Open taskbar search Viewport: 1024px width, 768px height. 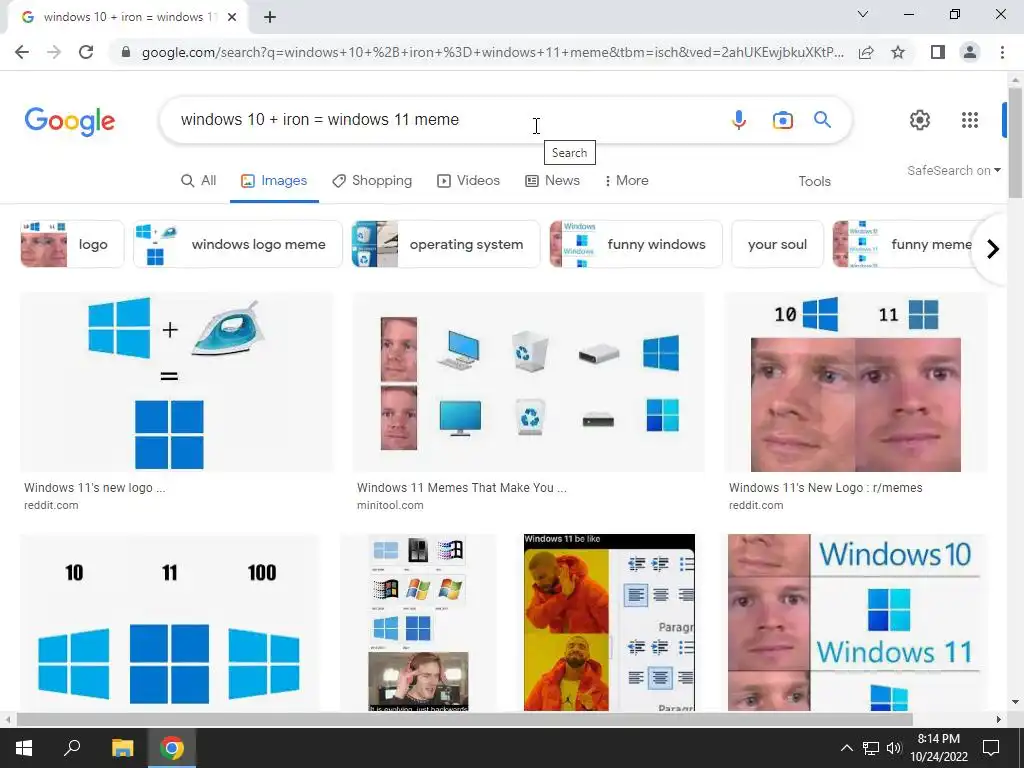[72, 748]
